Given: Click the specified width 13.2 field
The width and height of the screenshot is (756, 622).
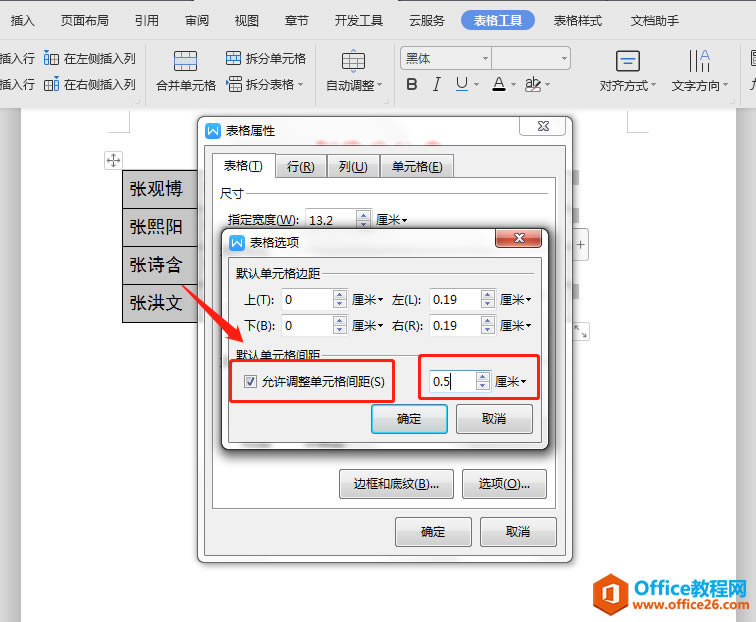Looking at the screenshot, I should (332, 220).
